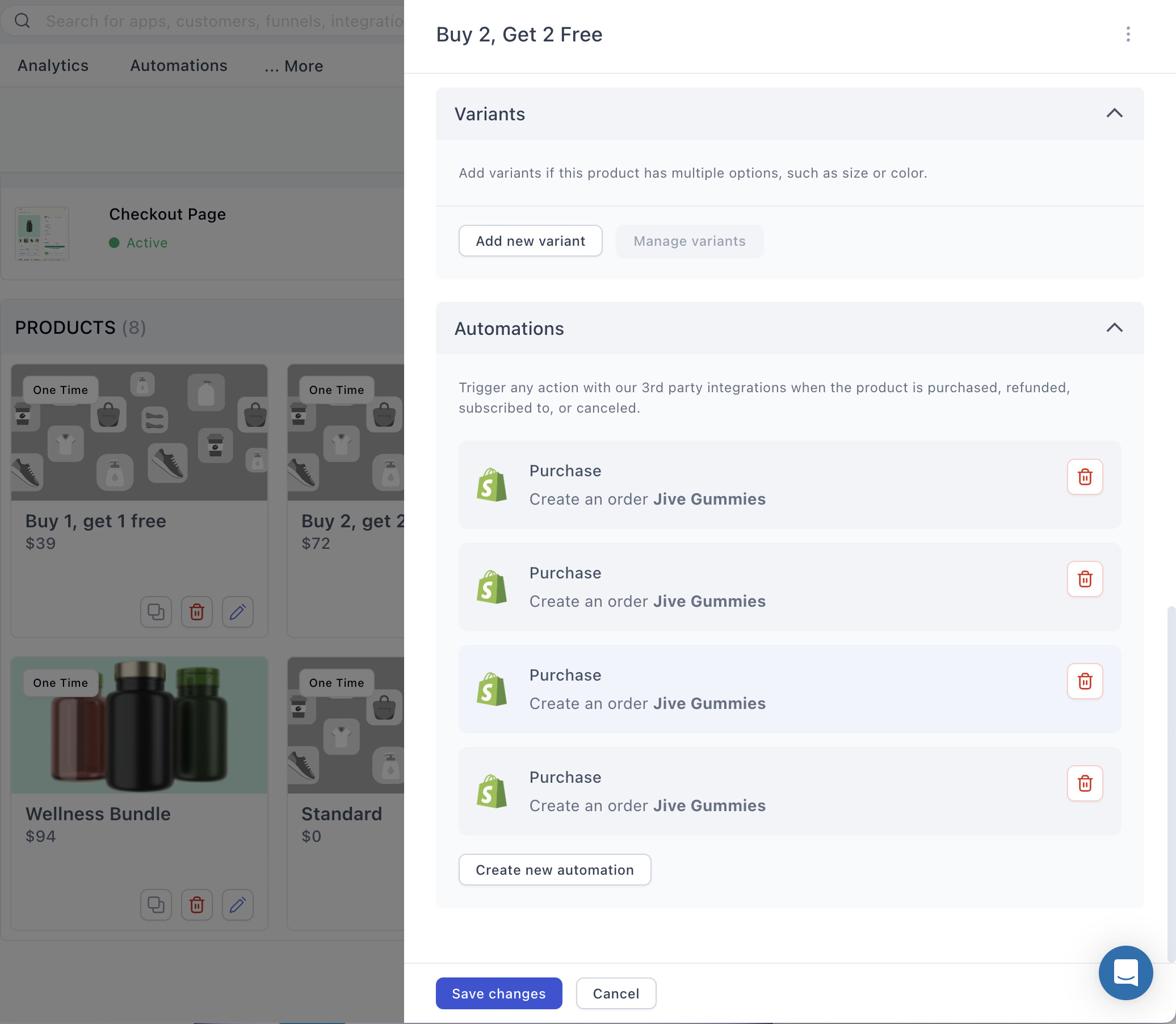Screen dimensions: 1176x1024
Task: Click the panel's vertical scrollbar
Action: click(1170, 783)
